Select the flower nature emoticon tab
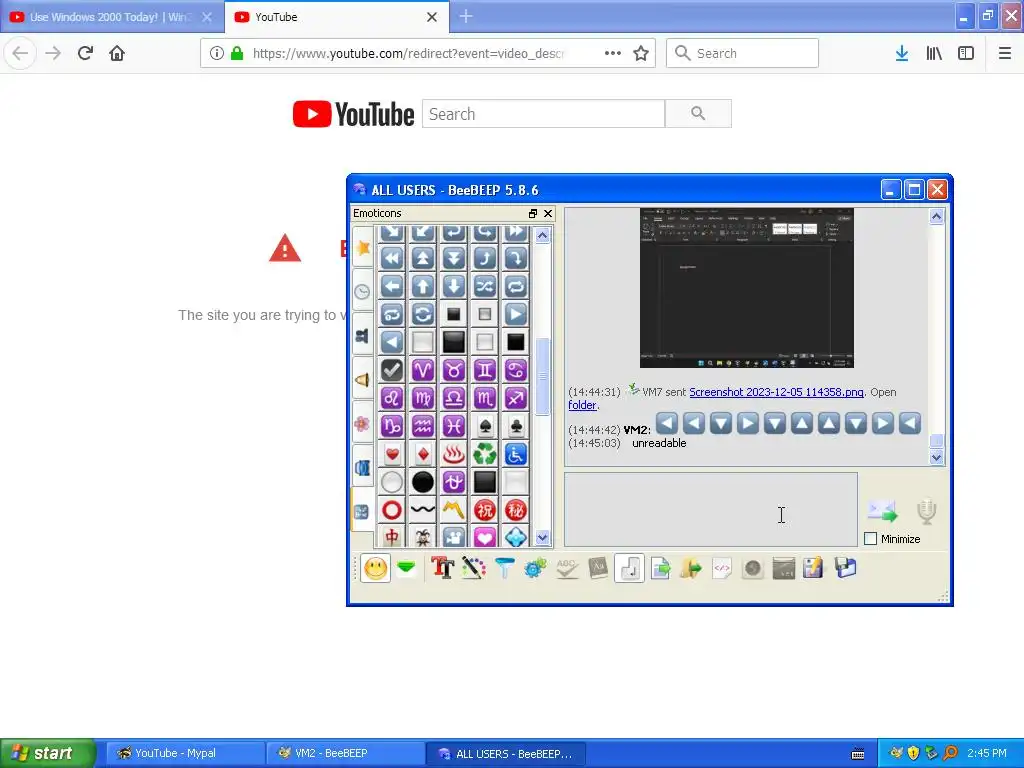This screenshot has width=1024, height=768. click(x=362, y=424)
